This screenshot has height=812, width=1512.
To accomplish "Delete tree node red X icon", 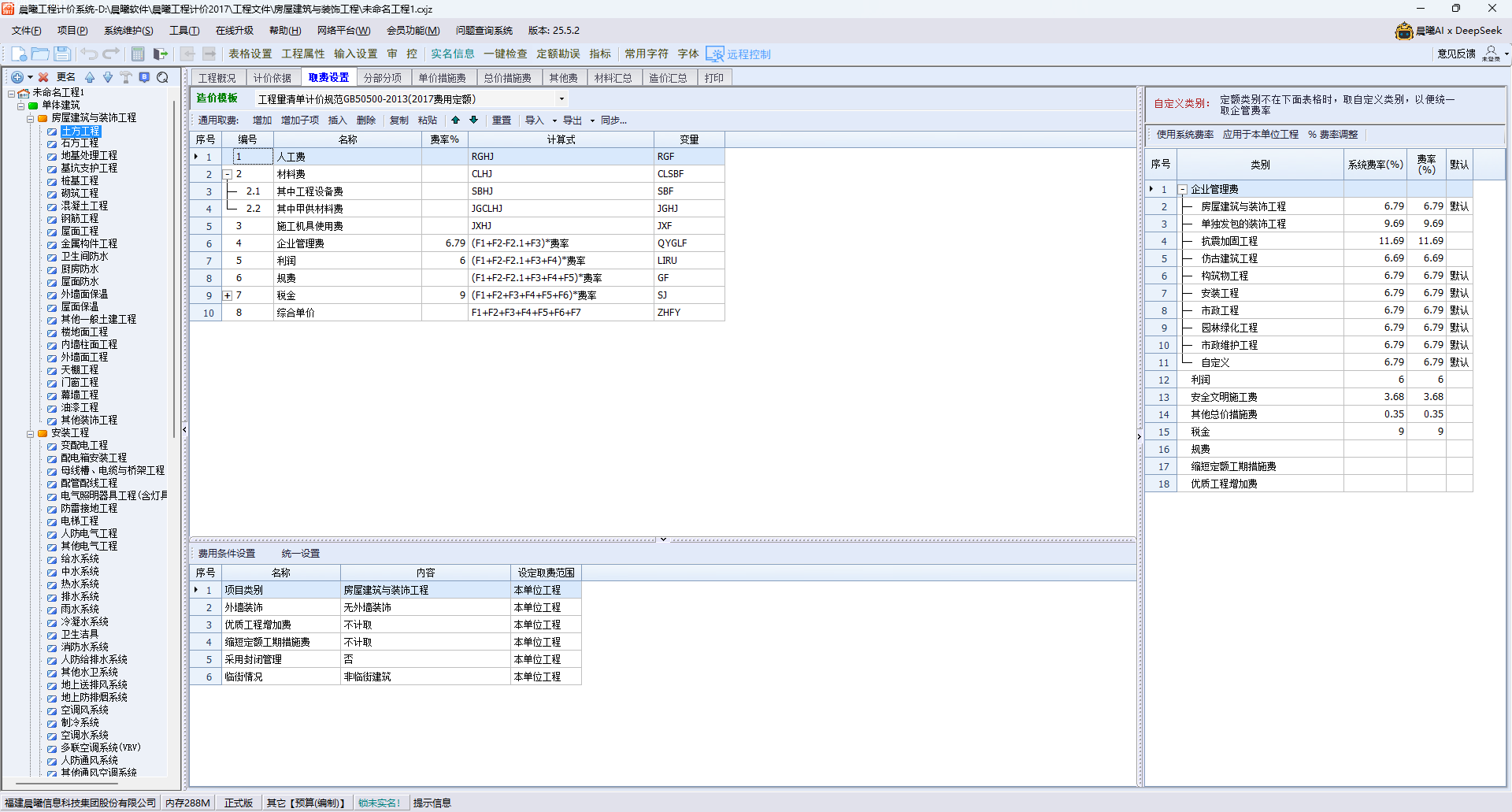I will pos(43,77).
